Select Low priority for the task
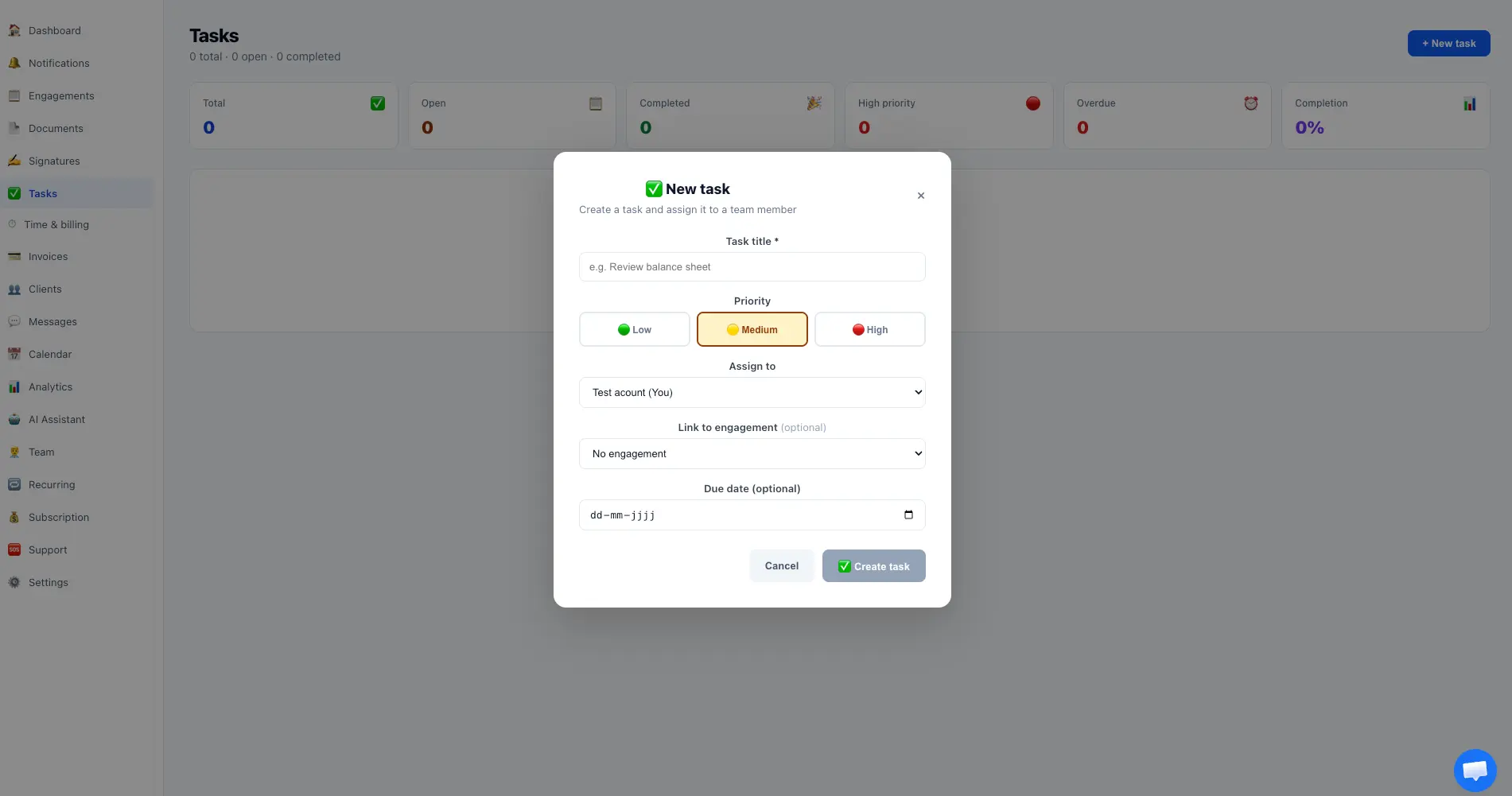Viewport: 1512px width, 796px height. [x=634, y=329]
